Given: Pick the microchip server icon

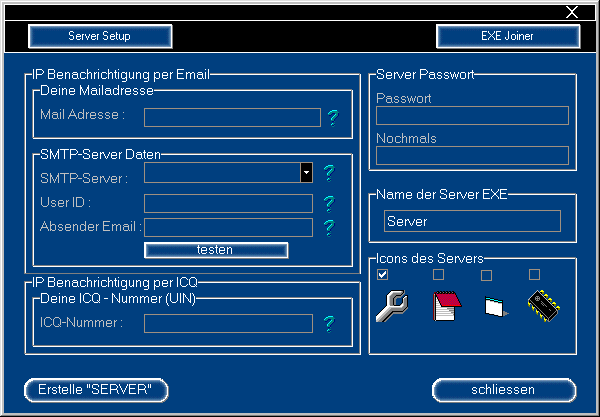Looking at the screenshot, I should pos(541,306).
